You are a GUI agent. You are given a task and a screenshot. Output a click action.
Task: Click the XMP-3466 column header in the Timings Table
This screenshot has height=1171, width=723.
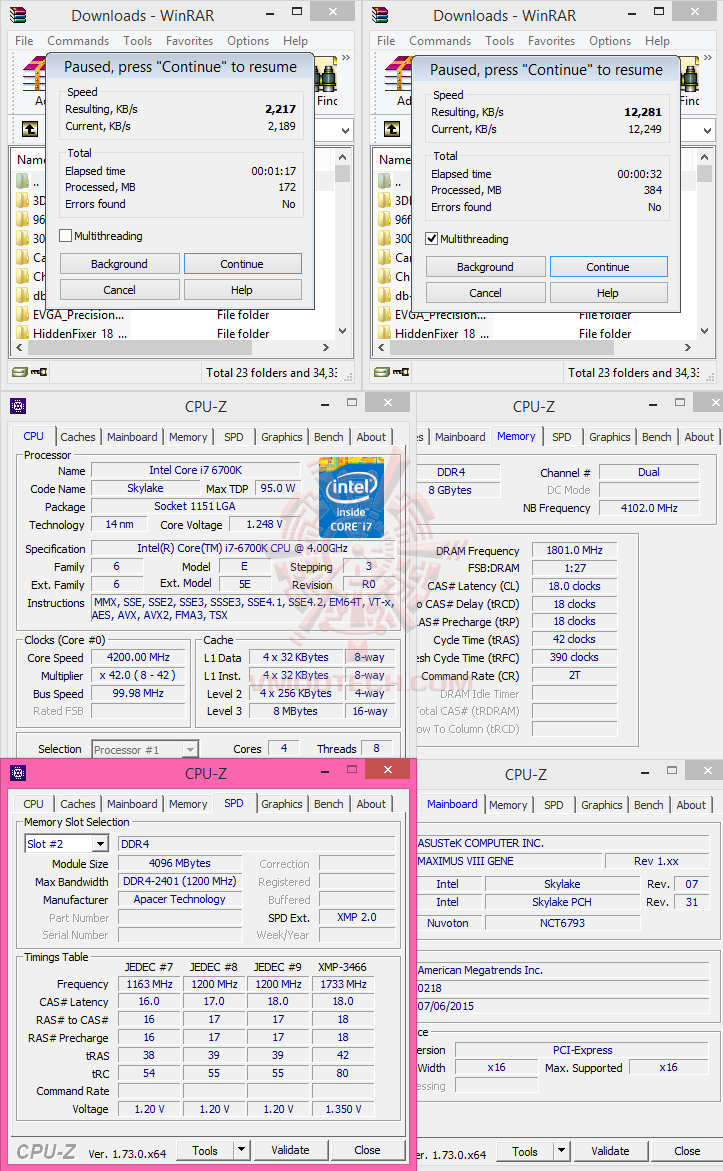pos(342,966)
